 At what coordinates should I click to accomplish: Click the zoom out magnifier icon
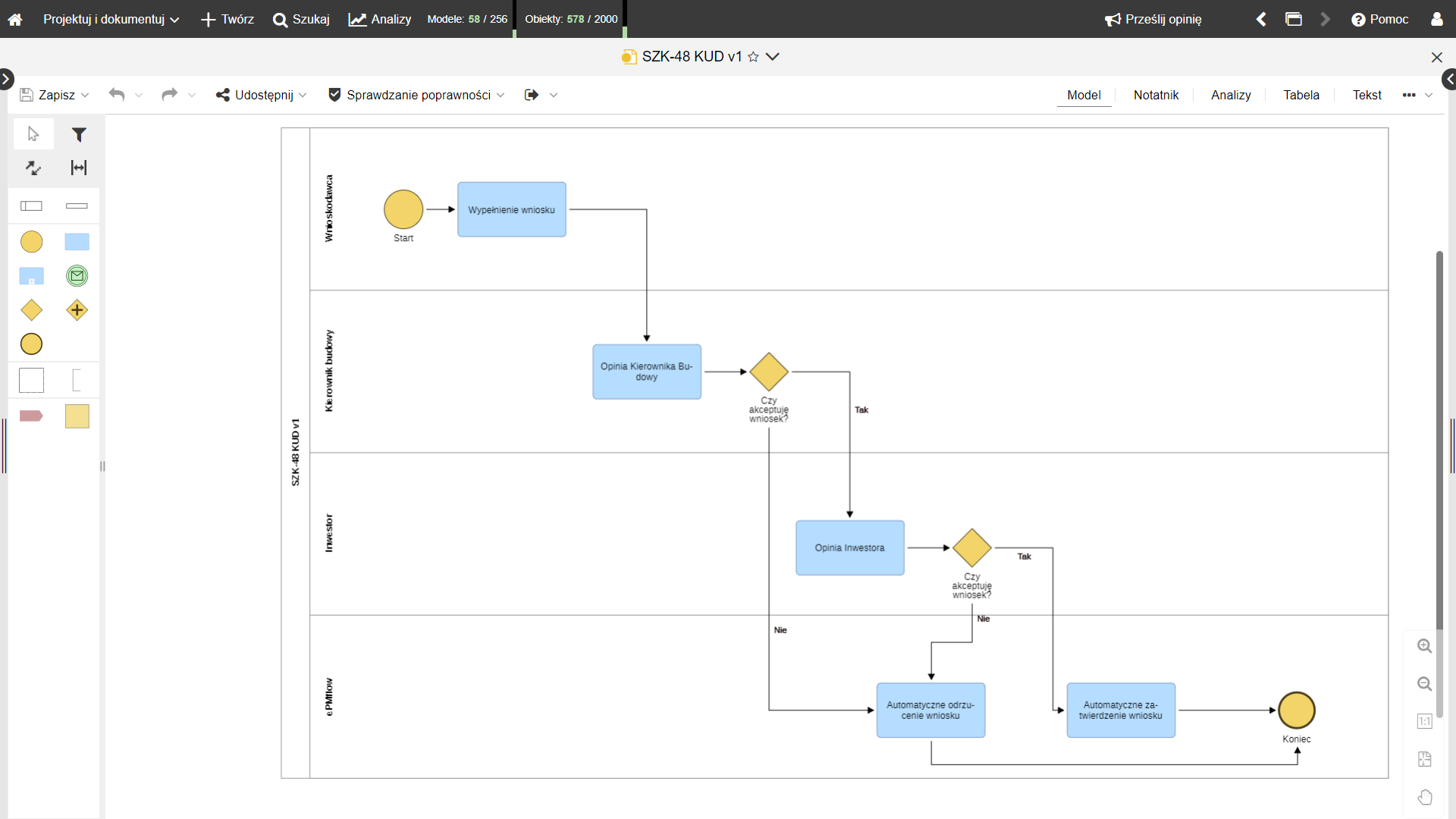point(1425,684)
